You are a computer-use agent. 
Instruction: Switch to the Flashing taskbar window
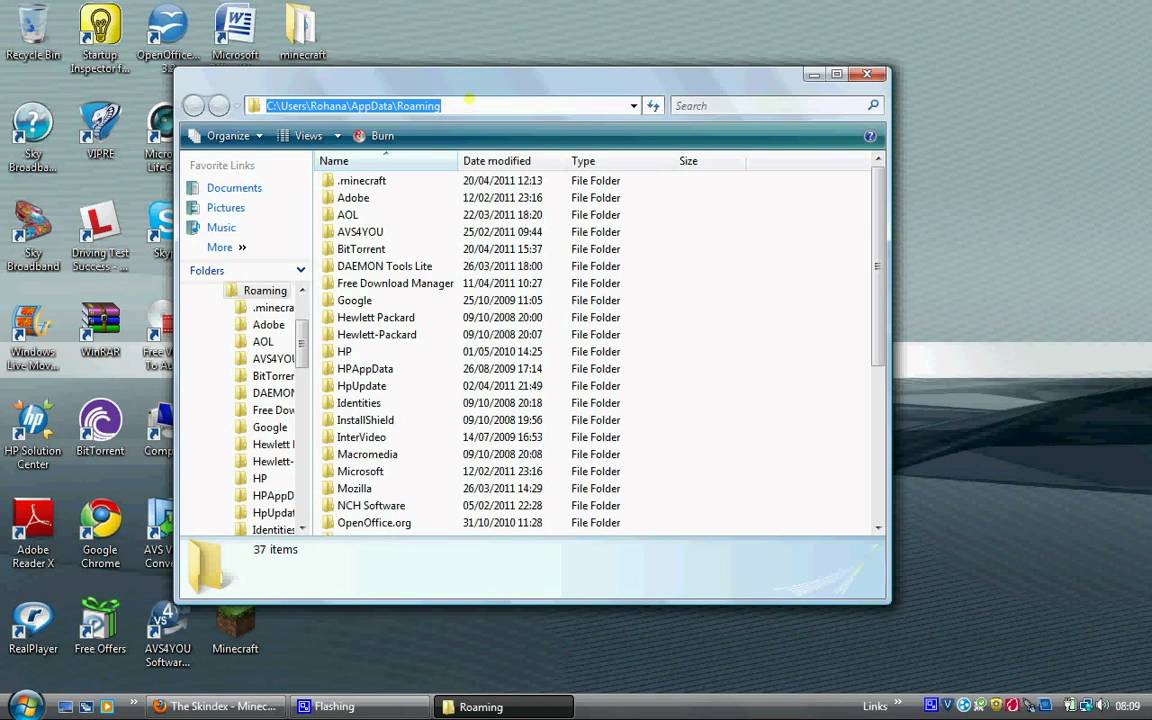pos(360,707)
